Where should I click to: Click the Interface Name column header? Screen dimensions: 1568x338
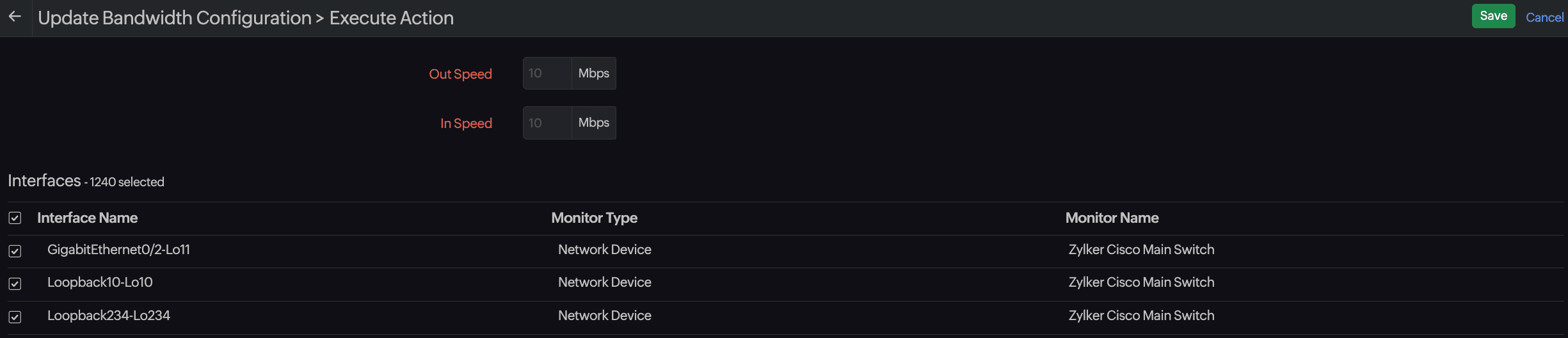[87, 218]
